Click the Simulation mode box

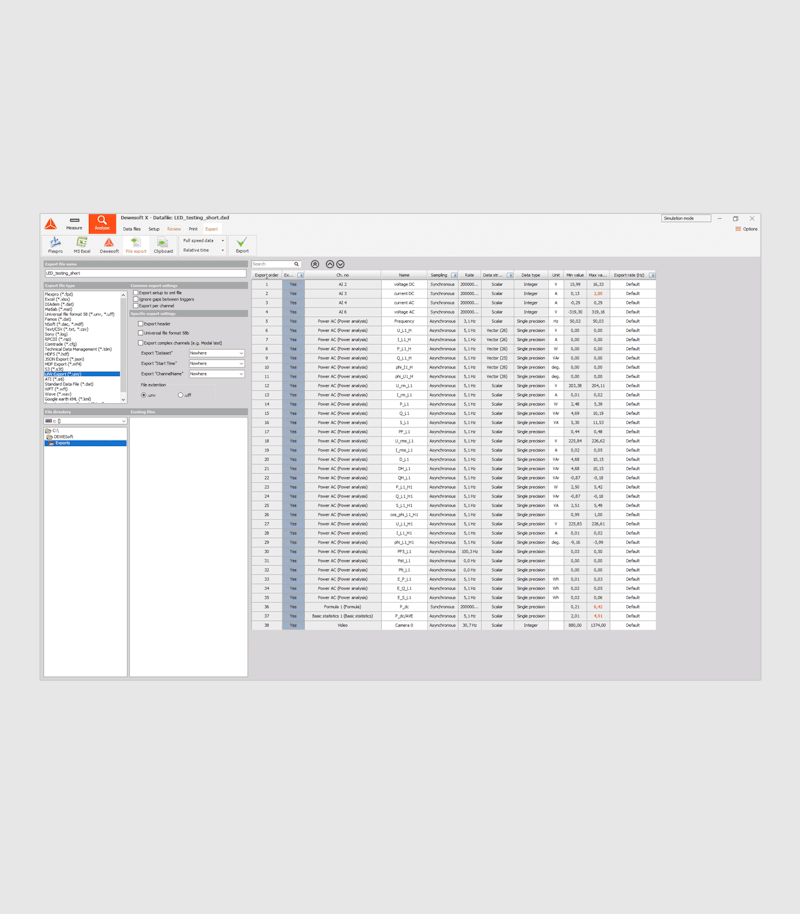point(686,218)
